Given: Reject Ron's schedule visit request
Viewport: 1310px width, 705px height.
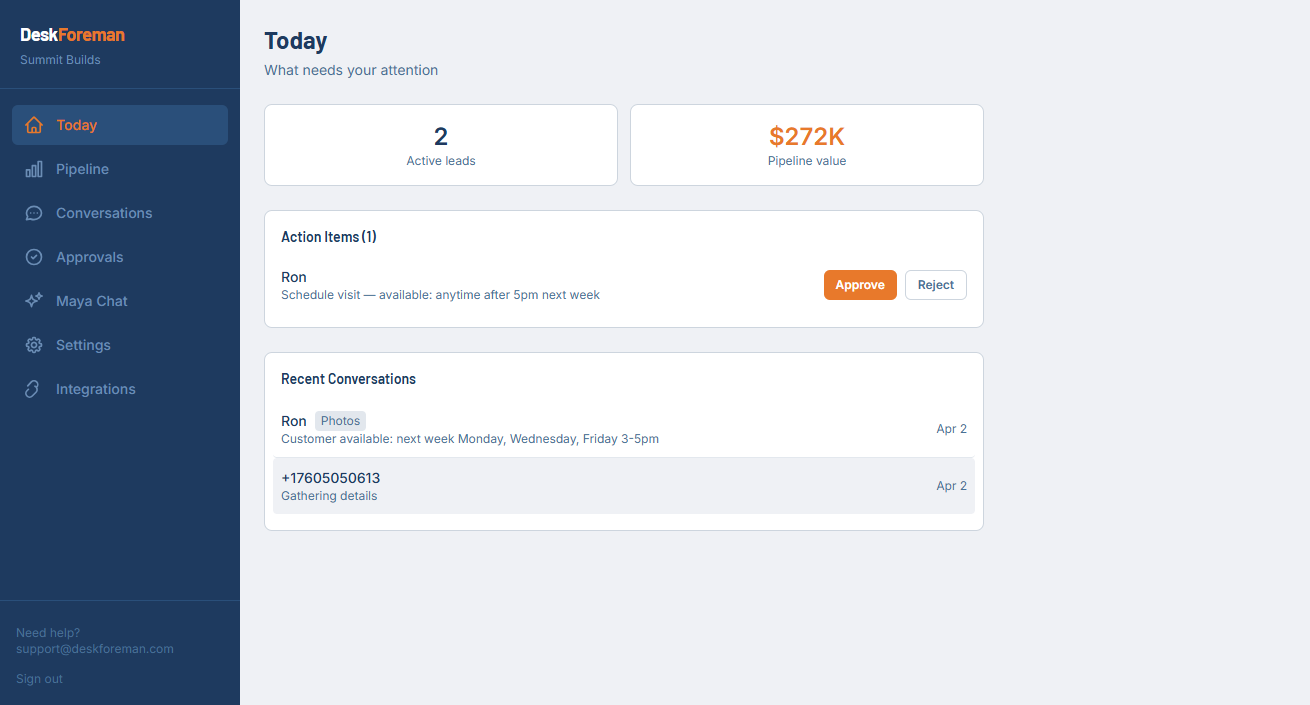Looking at the screenshot, I should [x=935, y=285].
